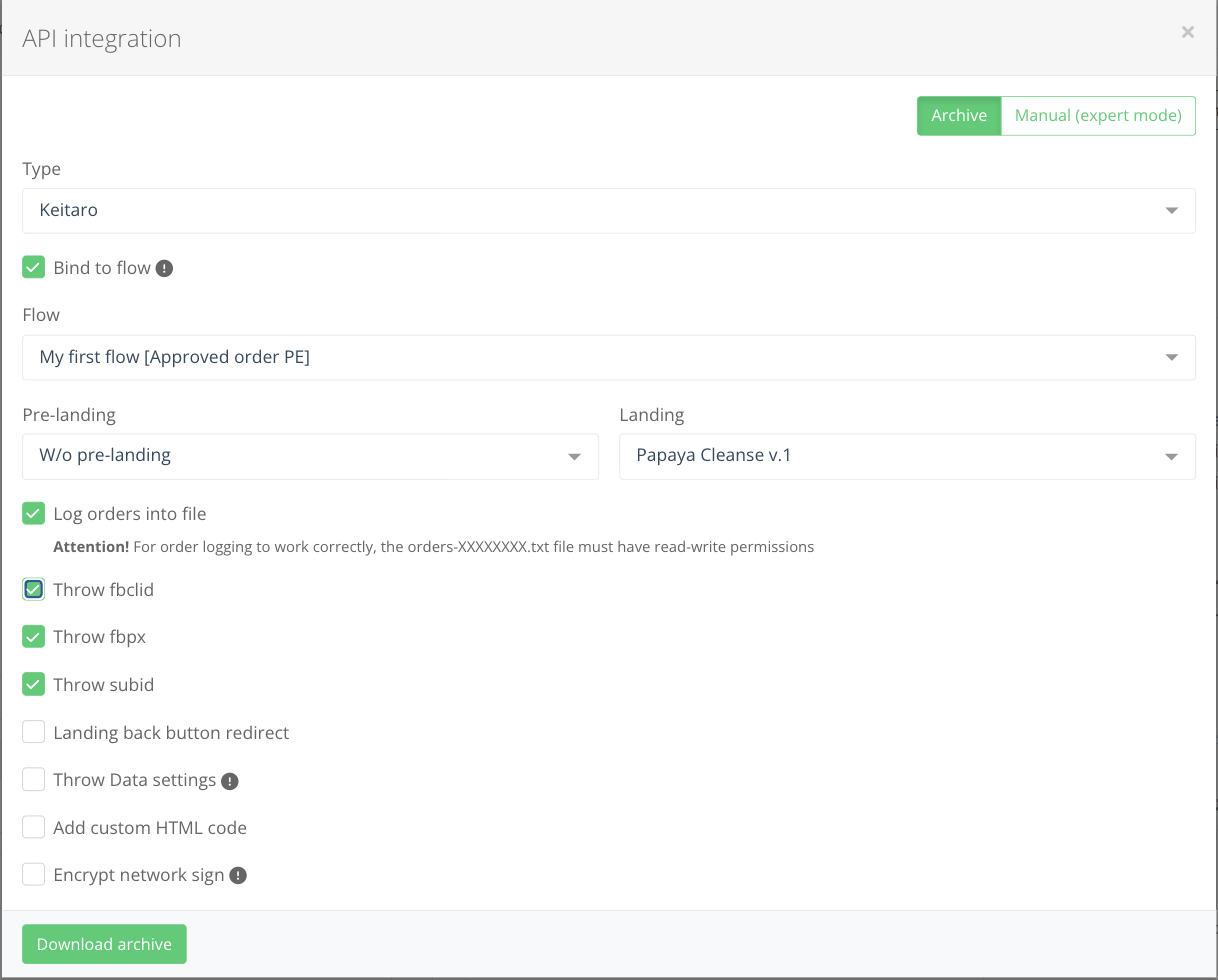This screenshot has height=980, width=1218.
Task: Check the Throw Data settings box
Action: tap(34, 779)
